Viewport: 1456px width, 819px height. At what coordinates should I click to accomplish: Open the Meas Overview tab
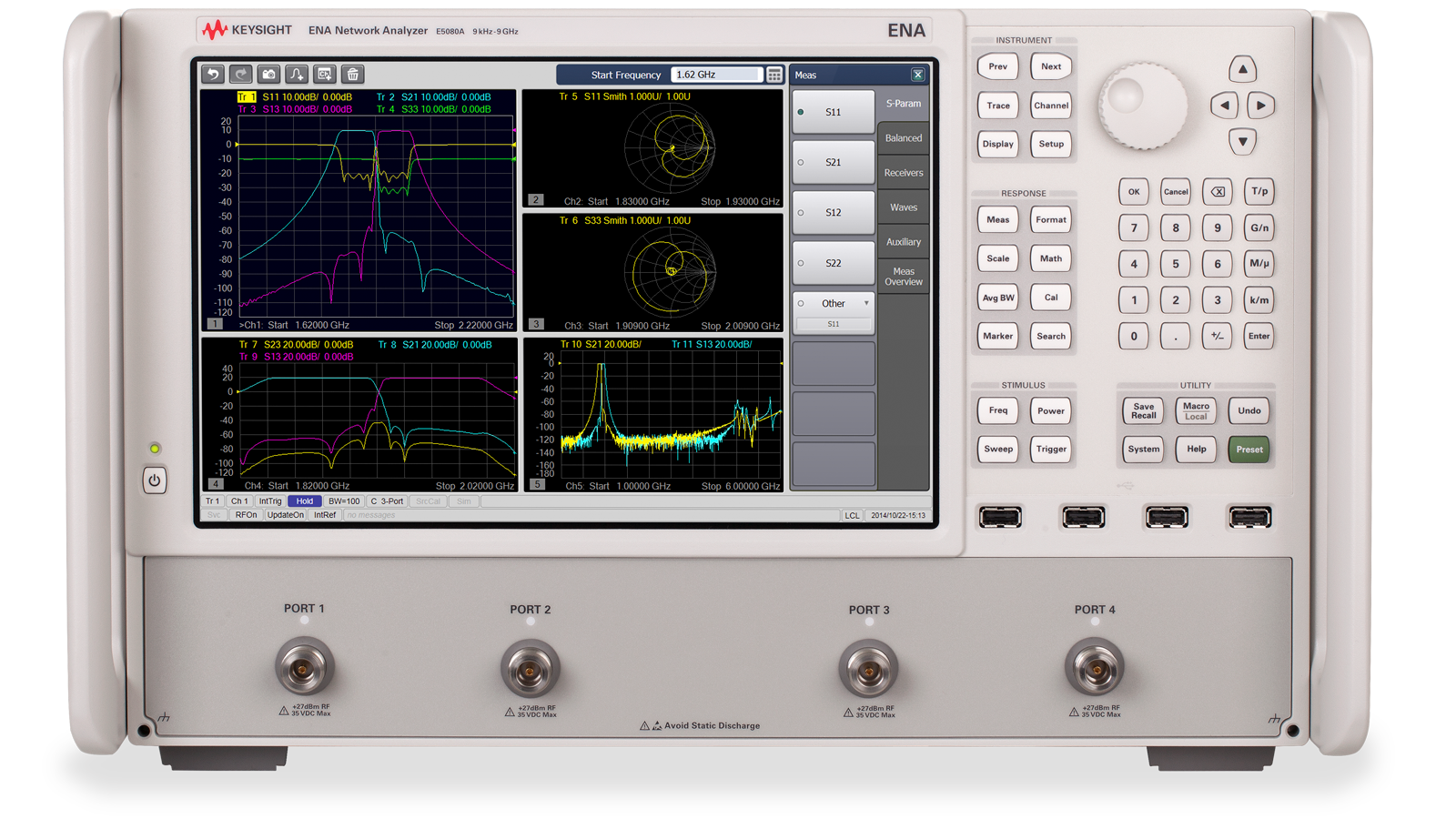coord(903,276)
